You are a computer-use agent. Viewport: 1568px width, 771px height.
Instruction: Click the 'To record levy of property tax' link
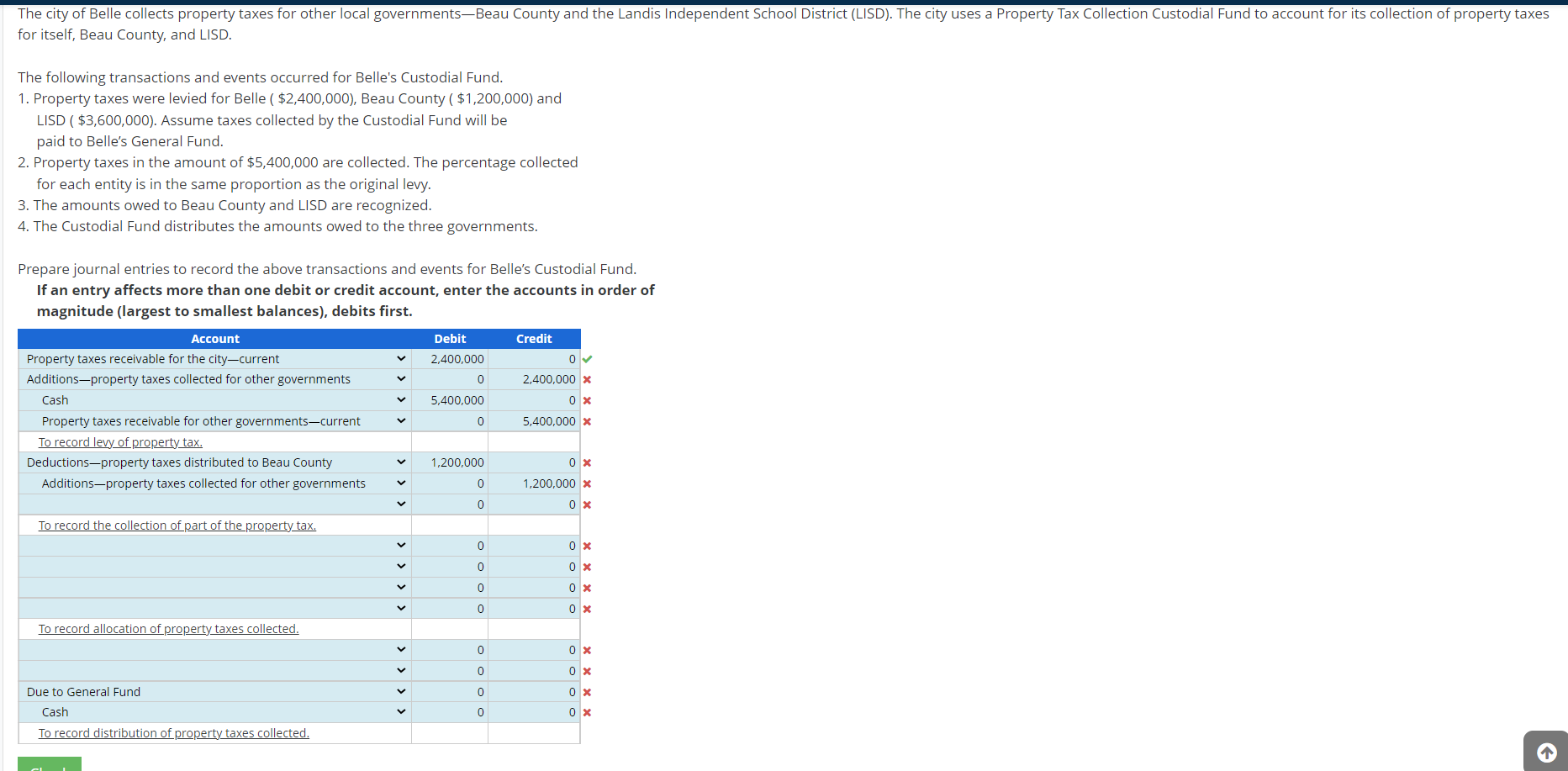click(x=119, y=441)
